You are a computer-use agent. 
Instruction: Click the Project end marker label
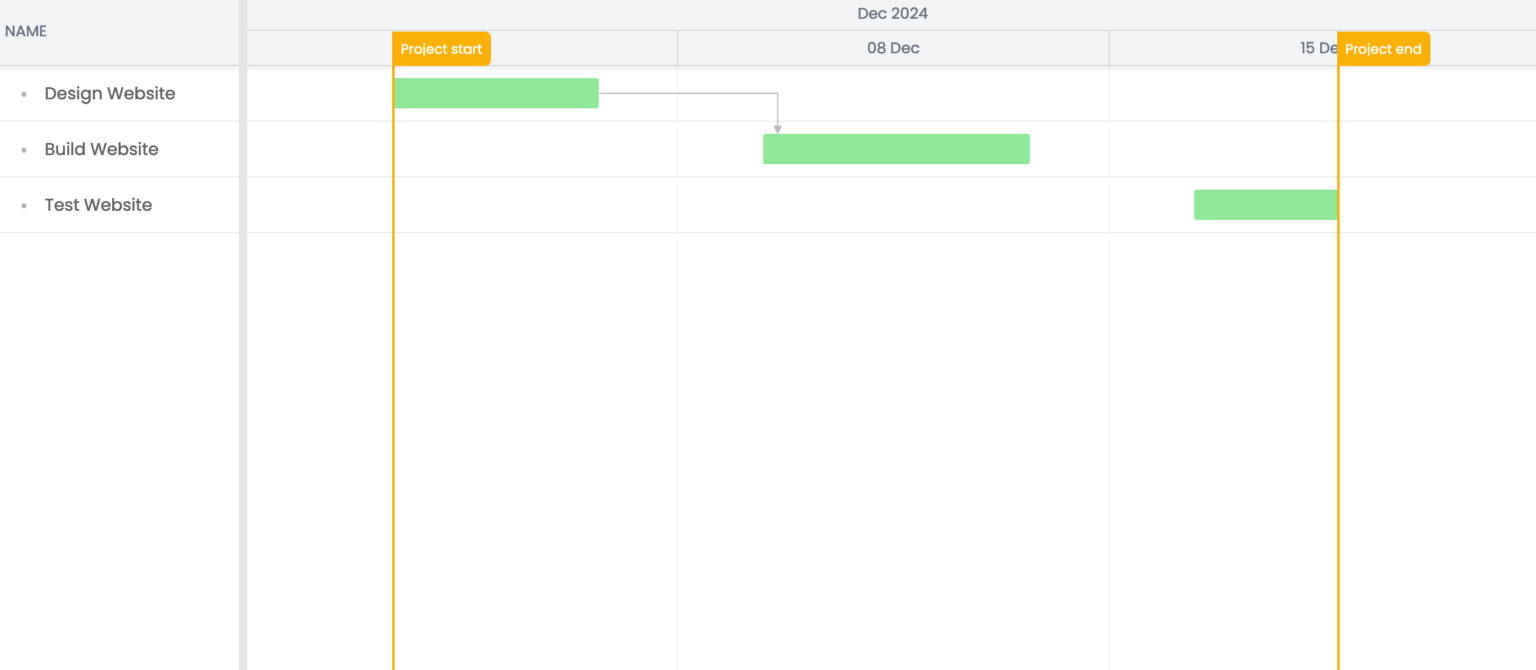pos(1383,48)
